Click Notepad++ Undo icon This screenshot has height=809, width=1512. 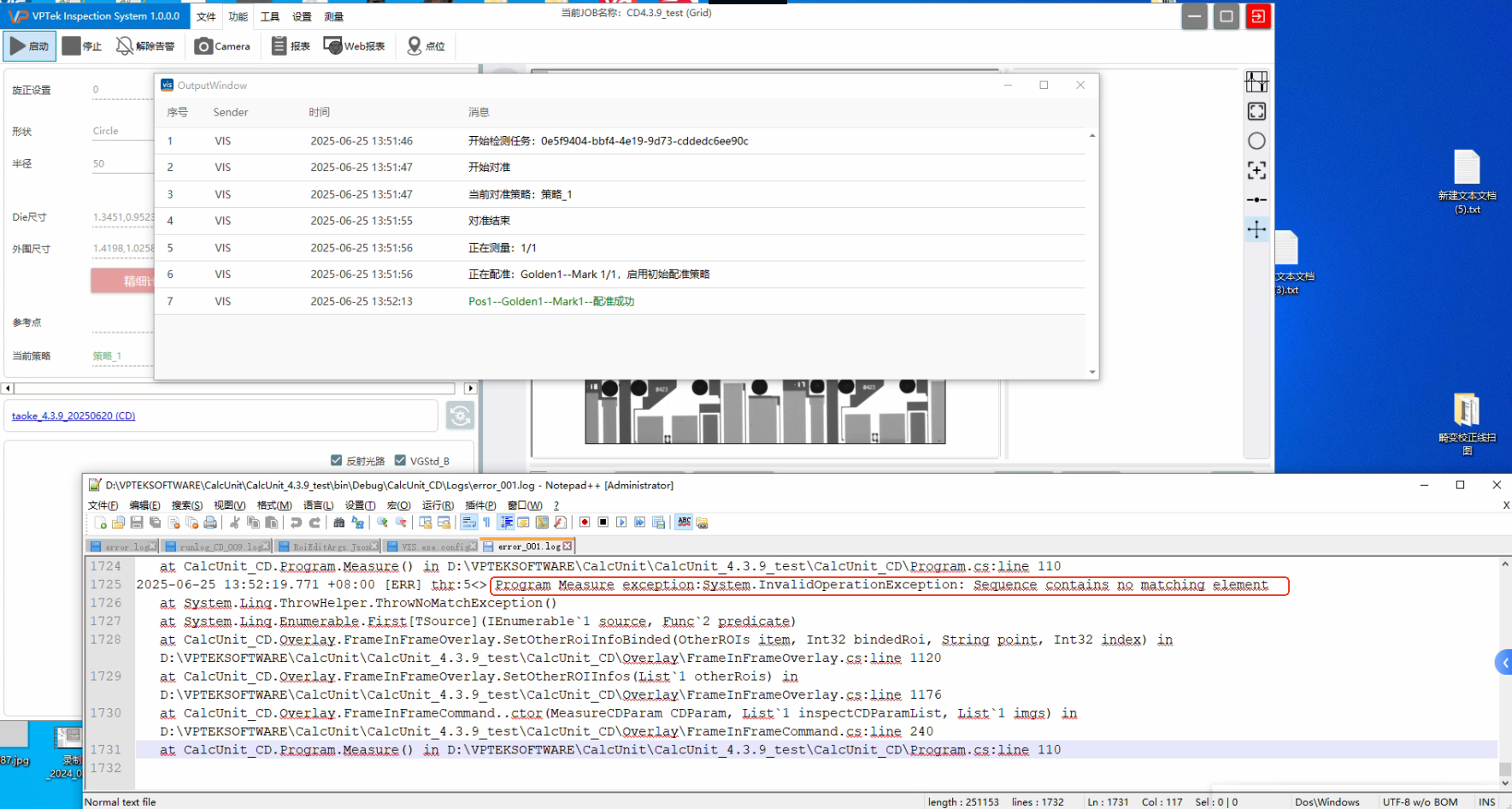coord(296,523)
